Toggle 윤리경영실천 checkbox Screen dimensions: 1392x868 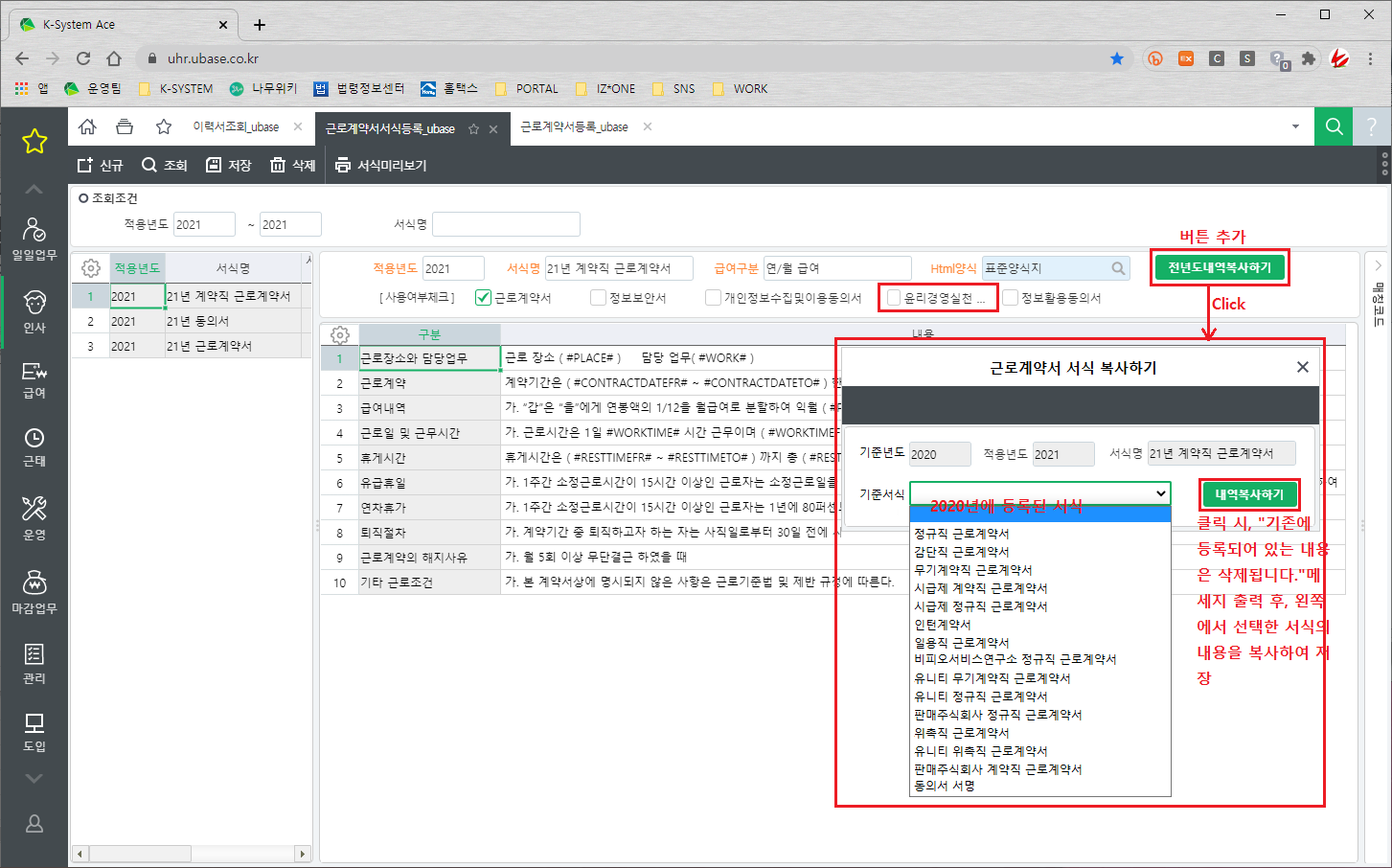(894, 298)
